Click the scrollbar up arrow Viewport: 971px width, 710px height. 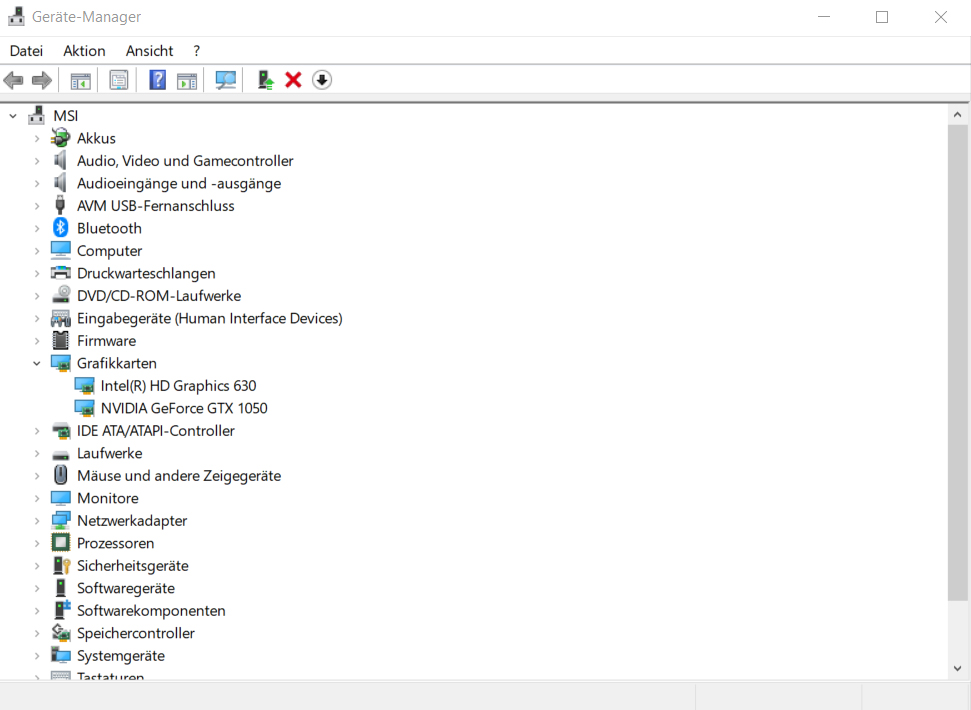click(957, 115)
